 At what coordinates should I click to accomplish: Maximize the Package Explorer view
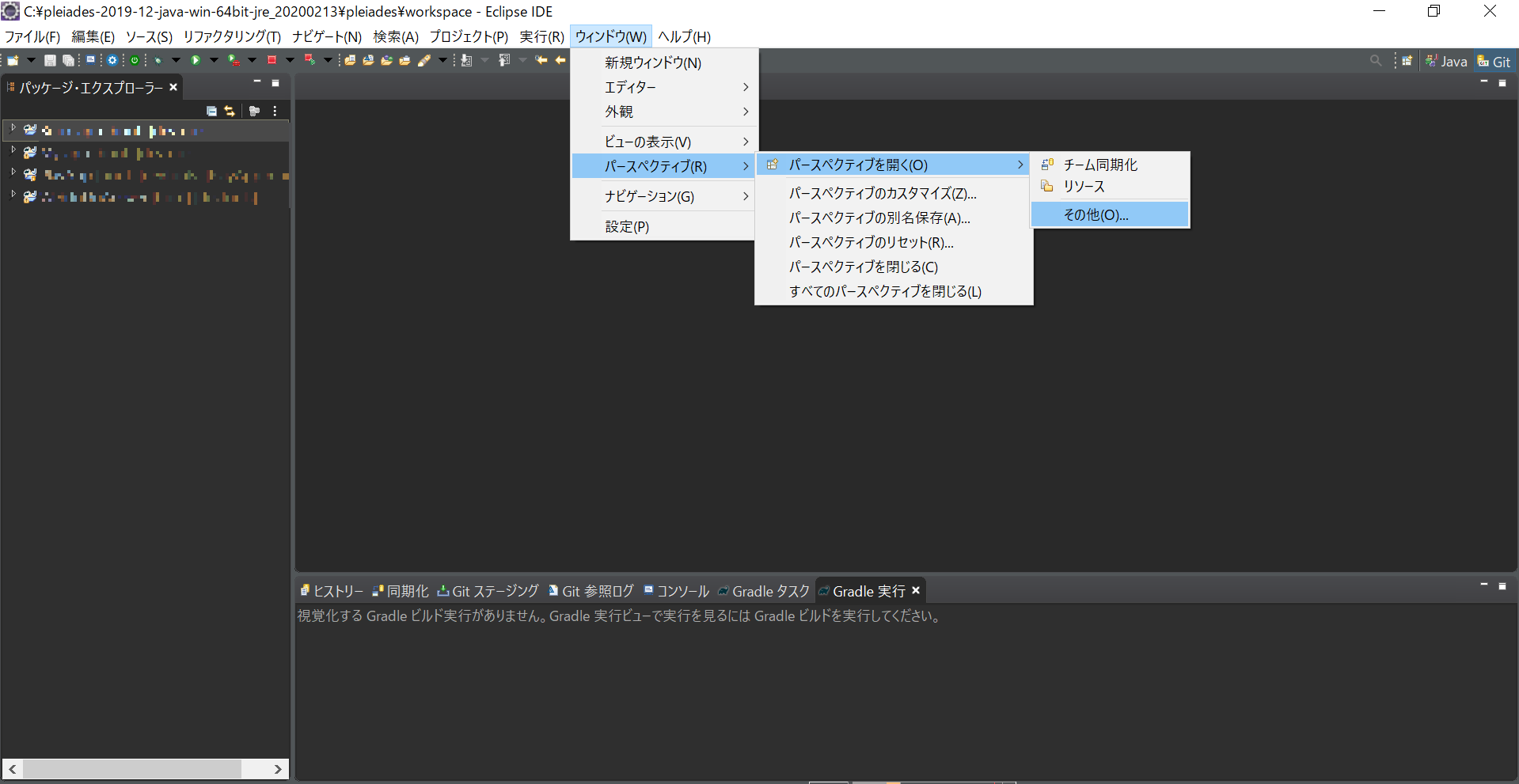point(275,83)
